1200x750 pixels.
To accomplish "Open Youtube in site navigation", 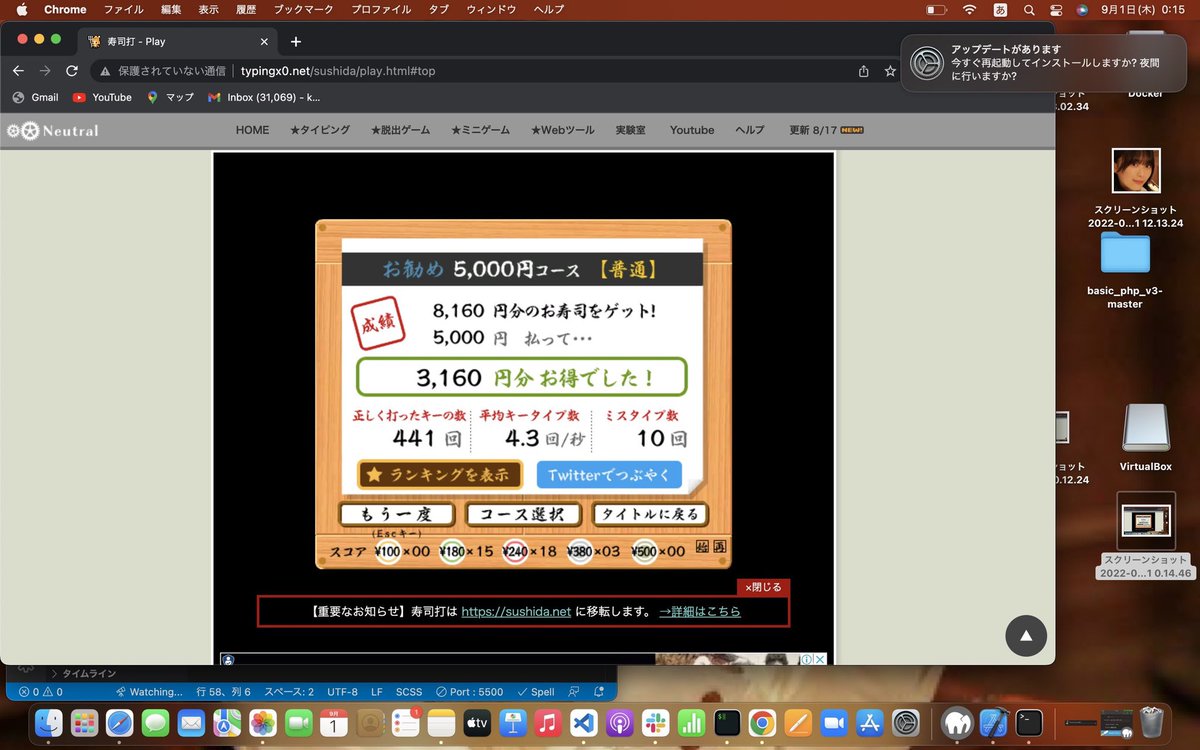I will (x=692, y=130).
